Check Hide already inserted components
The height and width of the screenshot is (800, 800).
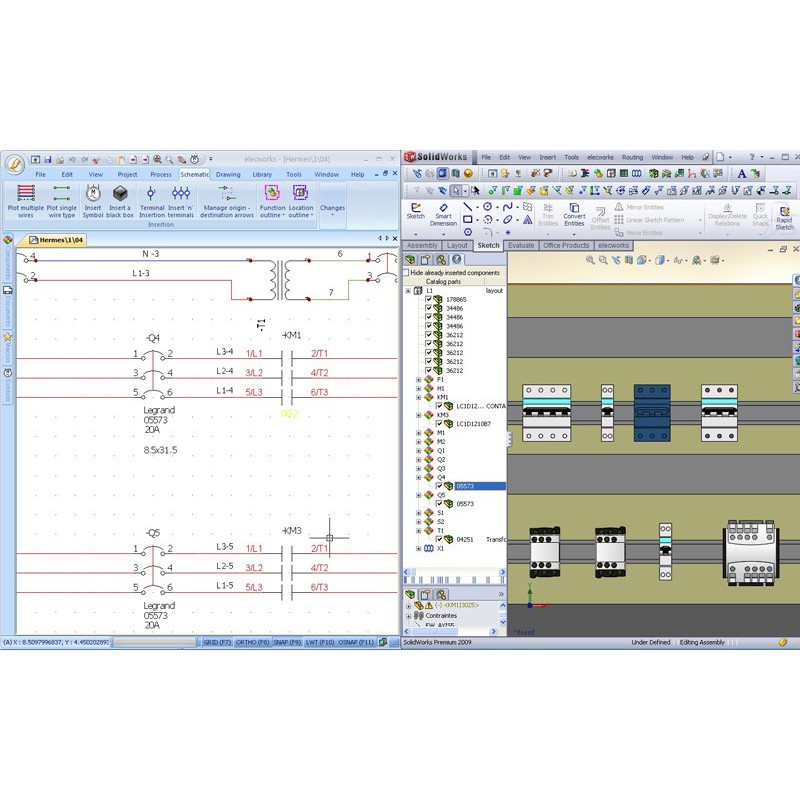[x=407, y=272]
